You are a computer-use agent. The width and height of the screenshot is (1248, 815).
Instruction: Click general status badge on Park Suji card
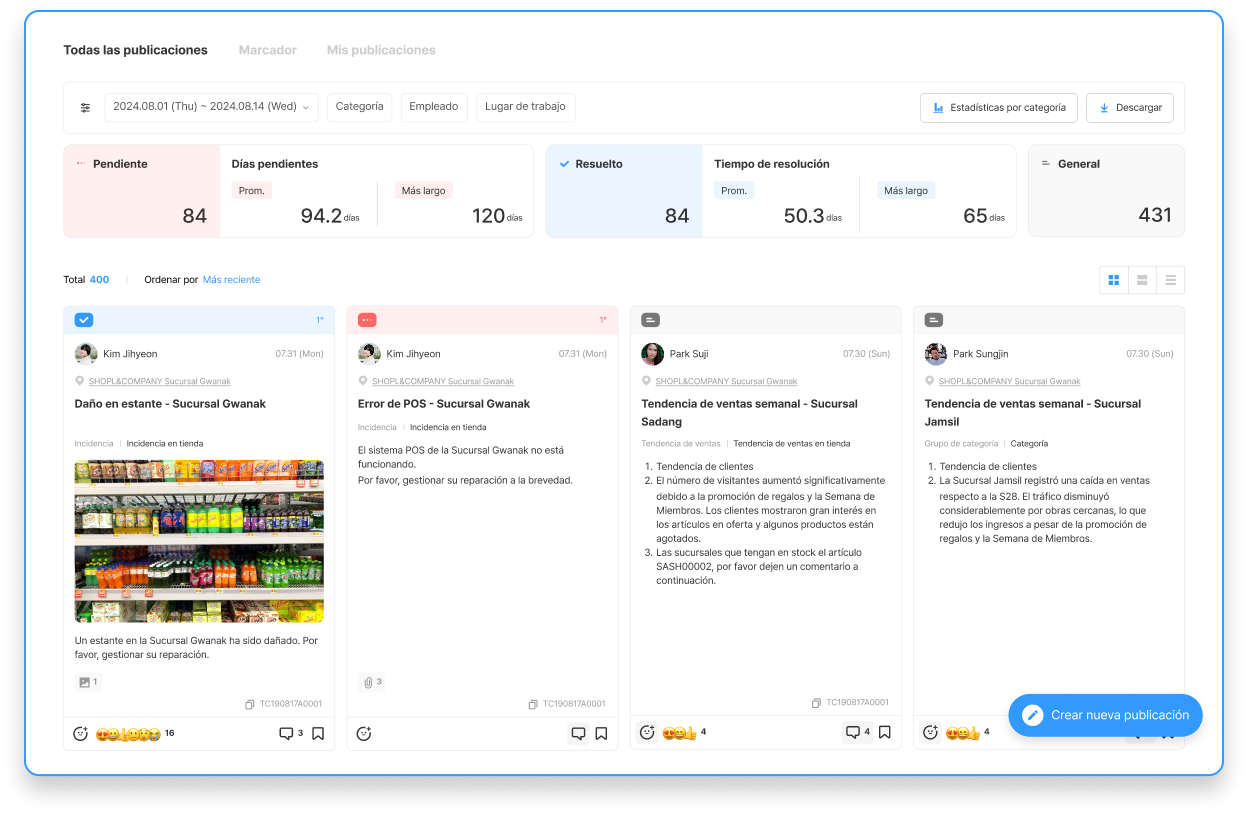651,320
